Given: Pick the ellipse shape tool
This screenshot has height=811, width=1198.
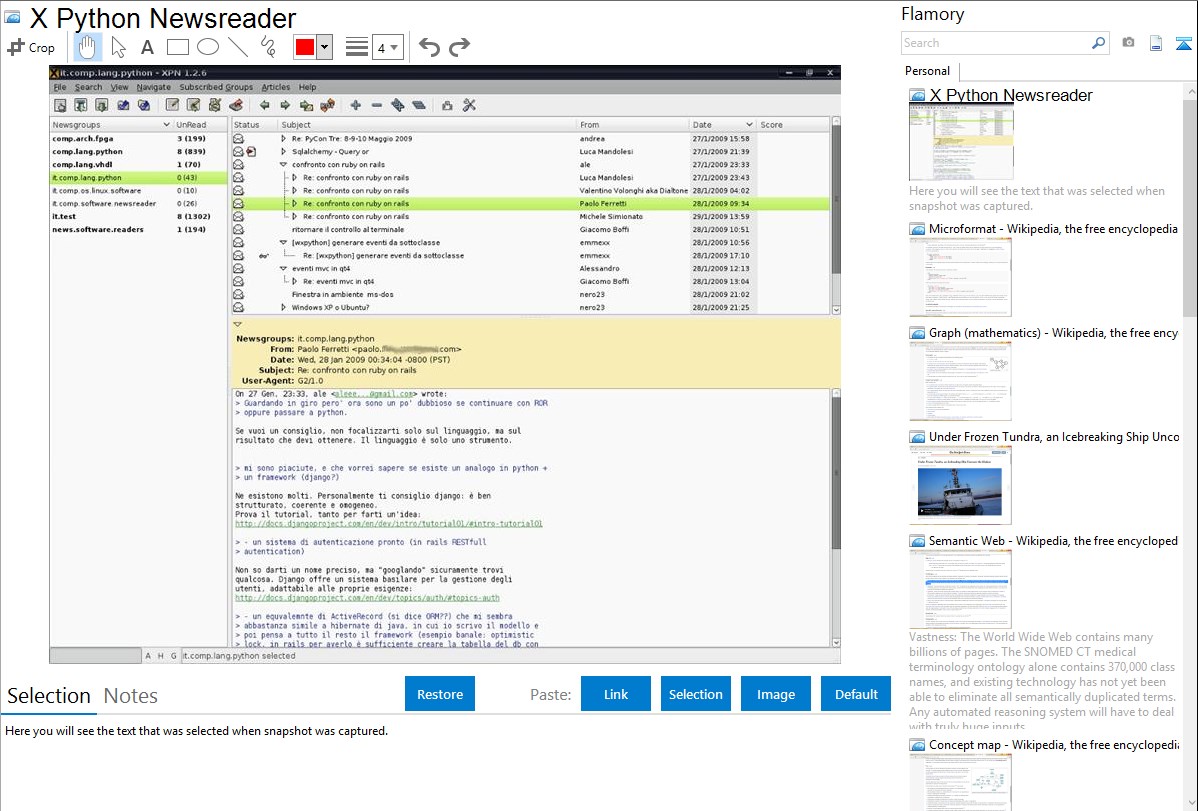Looking at the screenshot, I should [207, 47].
